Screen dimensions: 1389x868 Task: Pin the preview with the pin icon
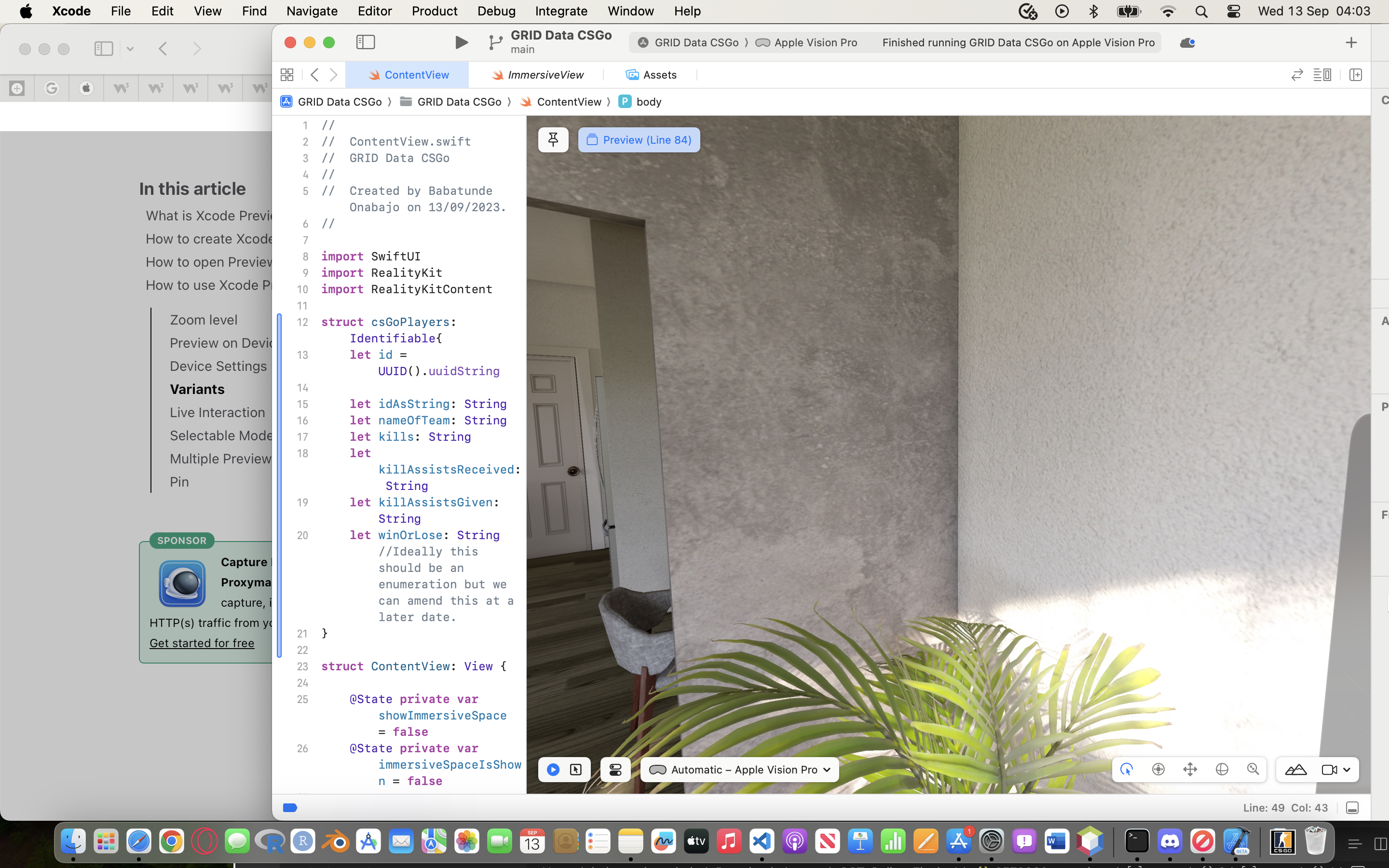point(553,139)
